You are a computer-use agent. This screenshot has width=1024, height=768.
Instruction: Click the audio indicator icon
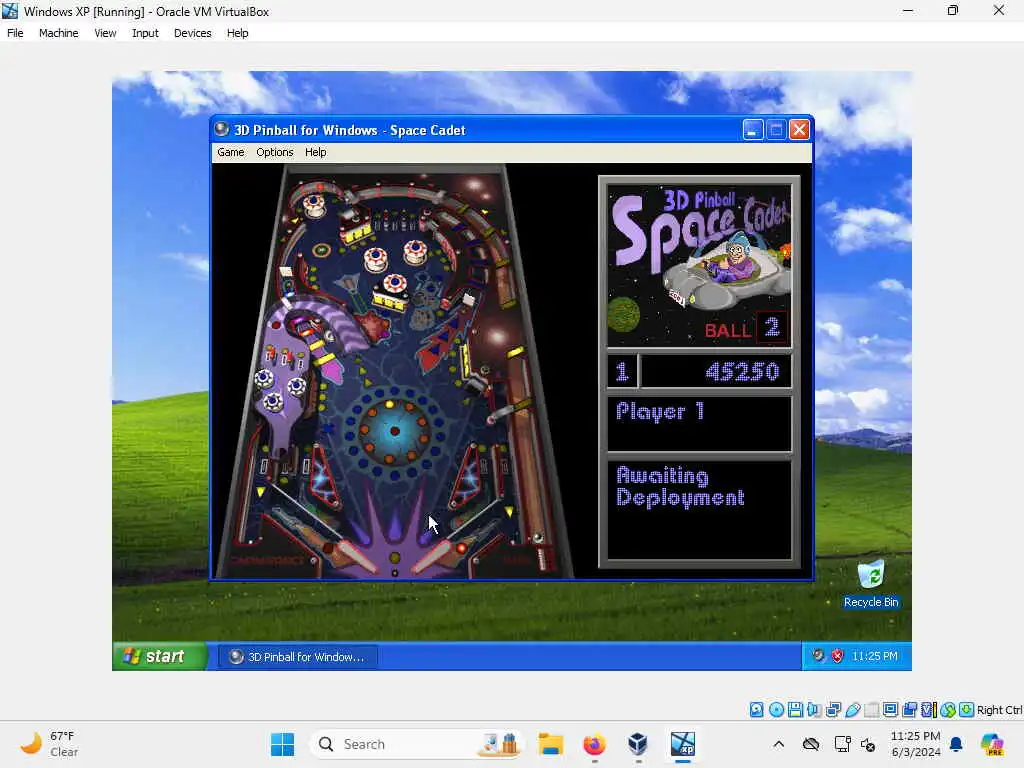814,710
